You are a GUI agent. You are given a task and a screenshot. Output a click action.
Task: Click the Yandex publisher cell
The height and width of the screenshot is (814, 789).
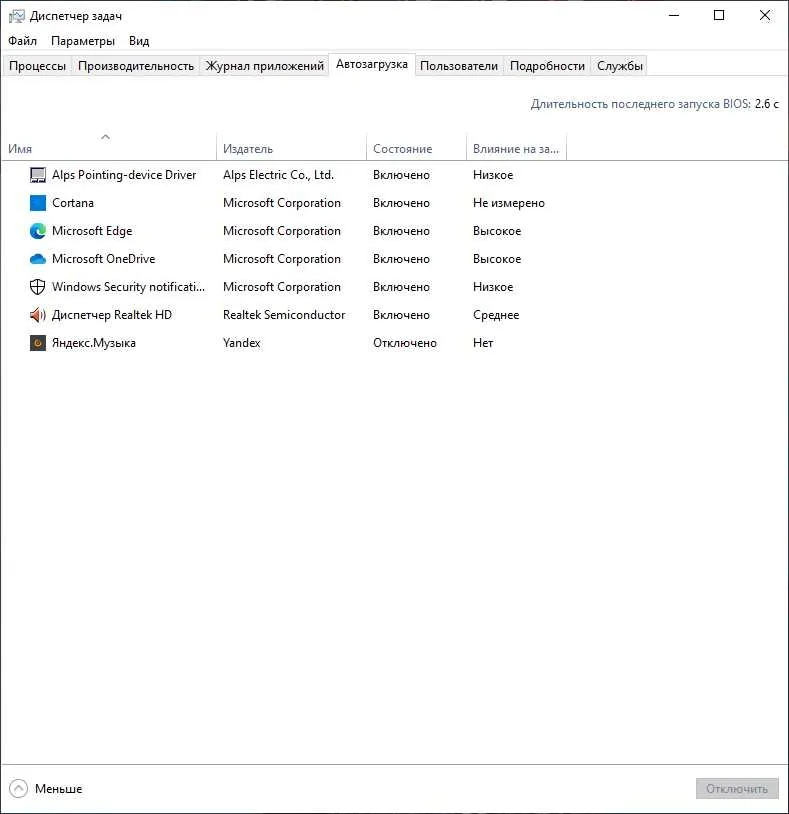point(241,343)
